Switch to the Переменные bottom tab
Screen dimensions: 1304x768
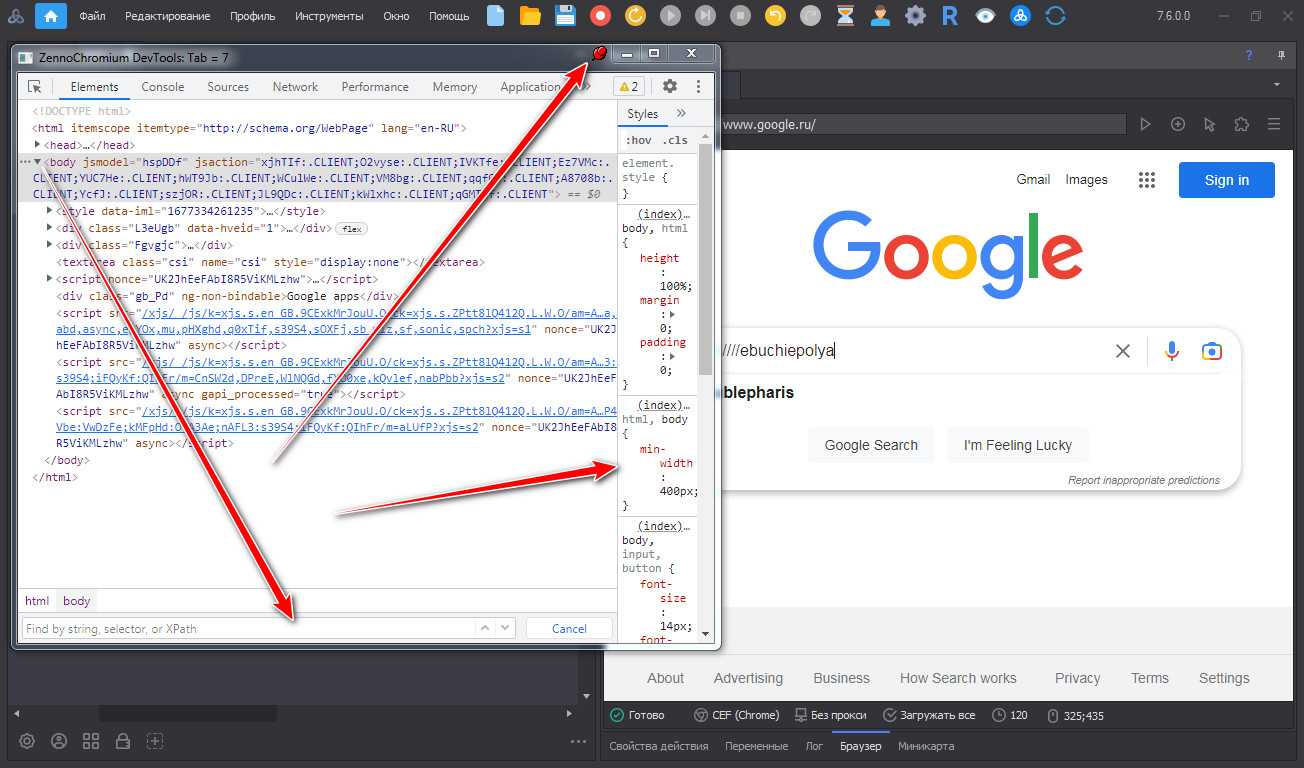757,746
